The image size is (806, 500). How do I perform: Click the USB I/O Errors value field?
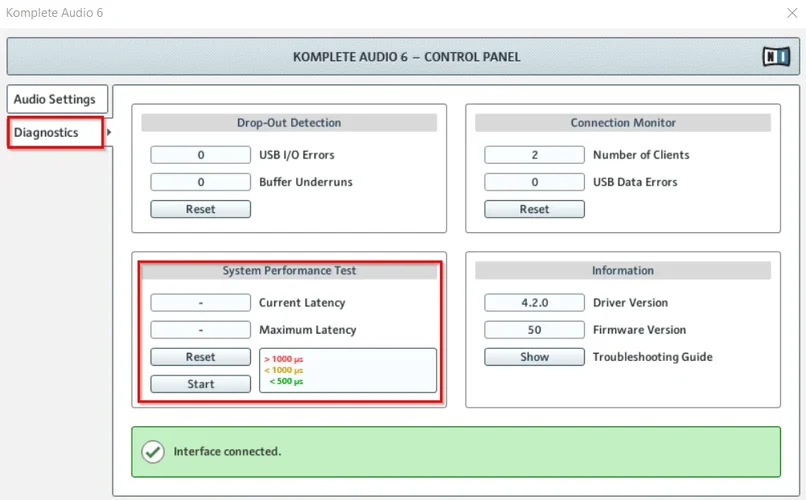click(x=200, y=155)
